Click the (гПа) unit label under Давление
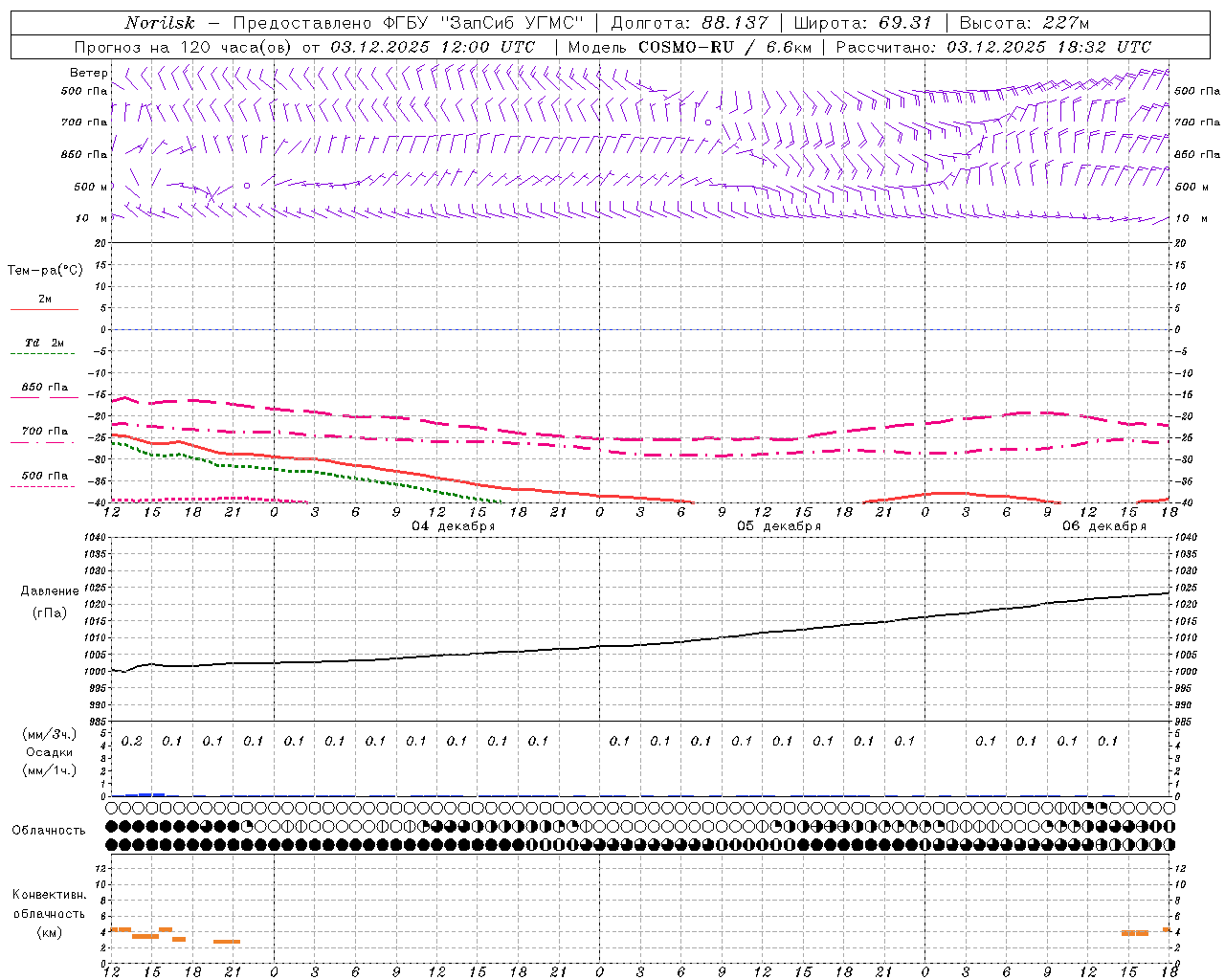Screen dimensions: 1225x980 (50, 612)
